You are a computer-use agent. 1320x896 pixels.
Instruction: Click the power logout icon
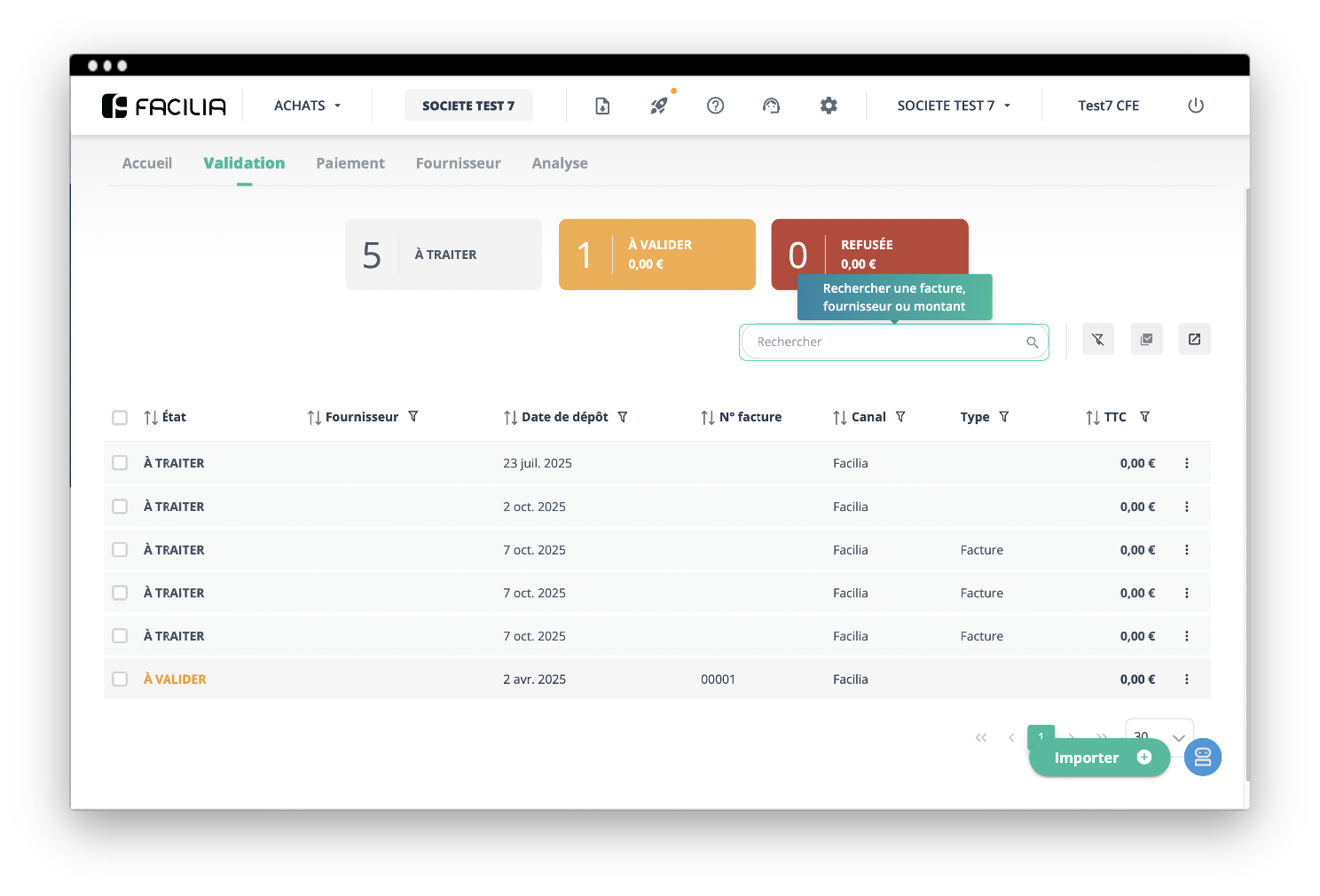pyautogui.click(x=1196, y=106)
